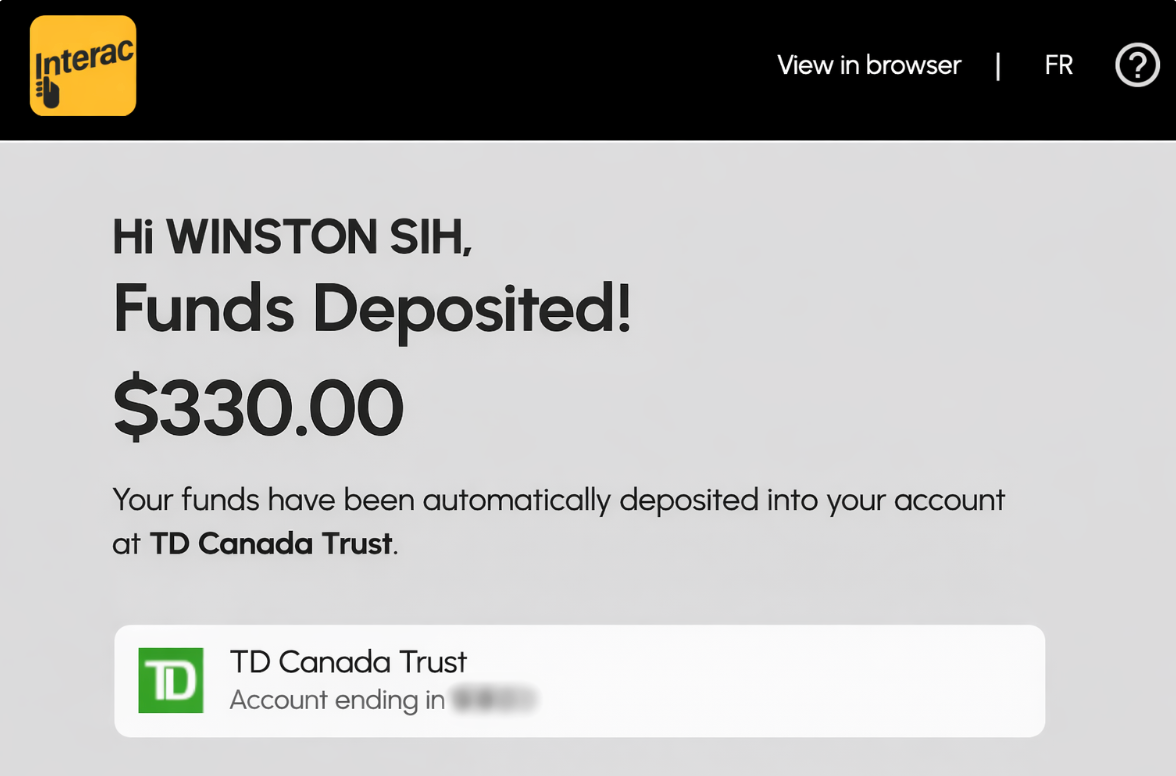Screen dimensions: 1176x776
Task: Click the Funds Deposited! heading
Action: coord(372,309)
